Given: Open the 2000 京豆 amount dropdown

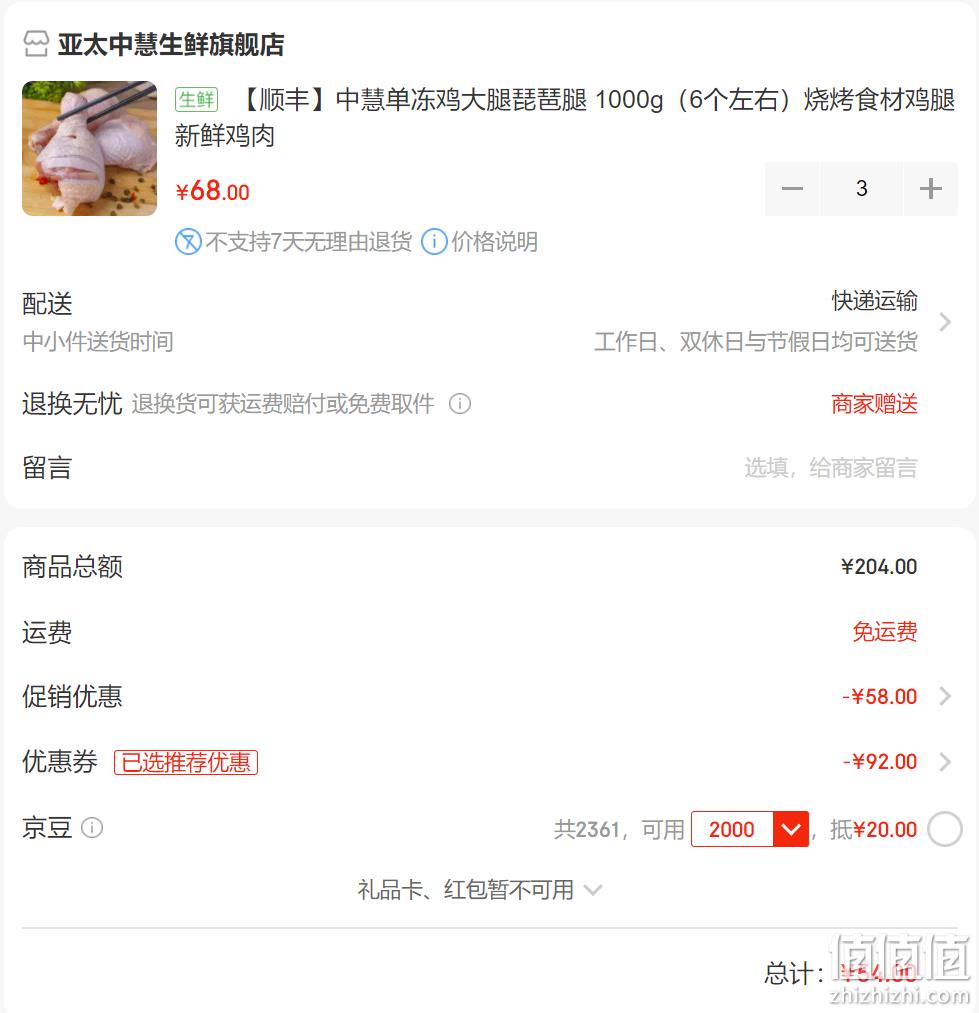Looking at the screenshot, I should pos(791,829).
